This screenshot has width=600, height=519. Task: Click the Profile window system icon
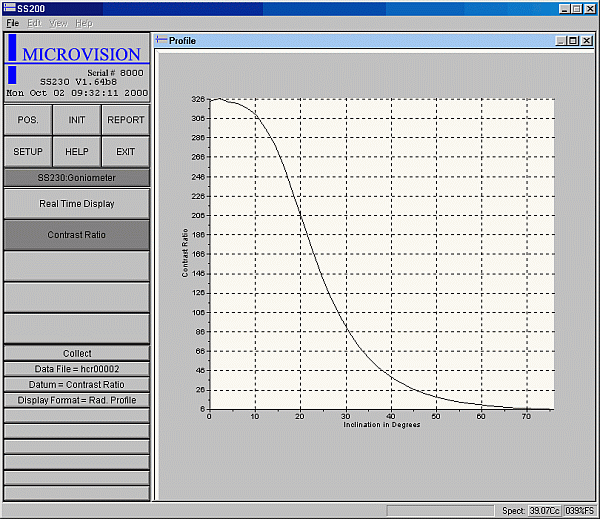[161, 40]
